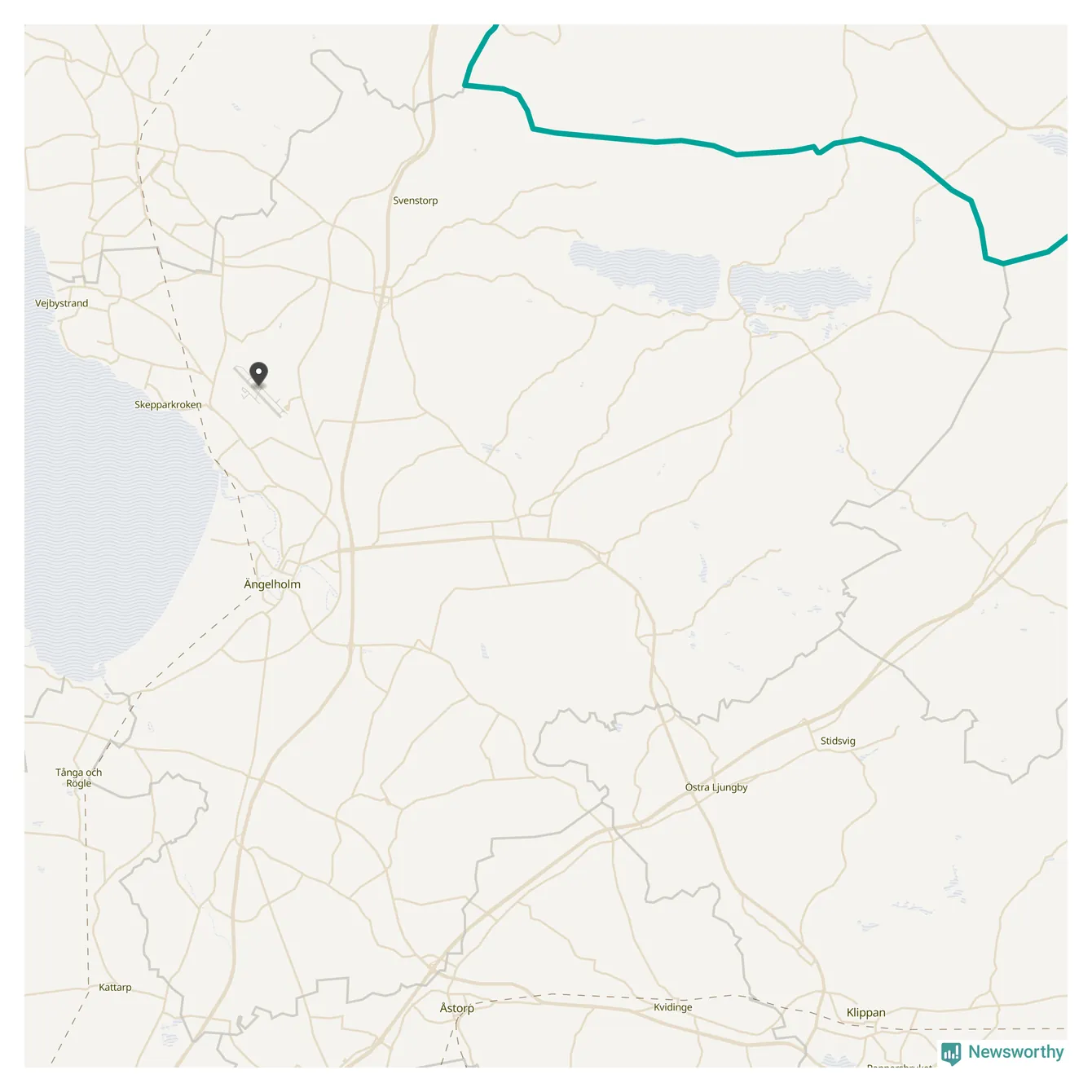This screenshot has width=1092, height=1092.
Task: Click the Svenstorp place label
Action: 416,200
